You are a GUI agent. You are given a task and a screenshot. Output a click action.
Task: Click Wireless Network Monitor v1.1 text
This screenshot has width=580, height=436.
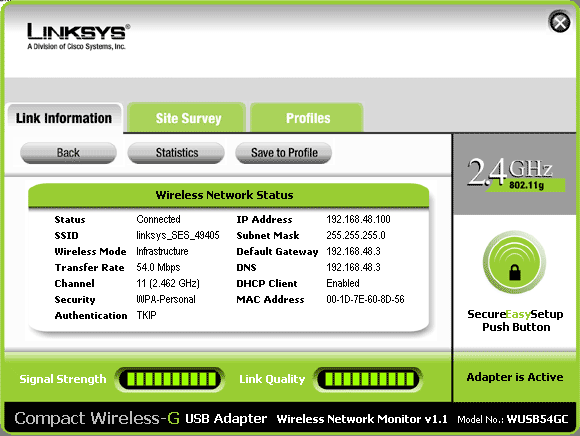(x=362, y=419)
